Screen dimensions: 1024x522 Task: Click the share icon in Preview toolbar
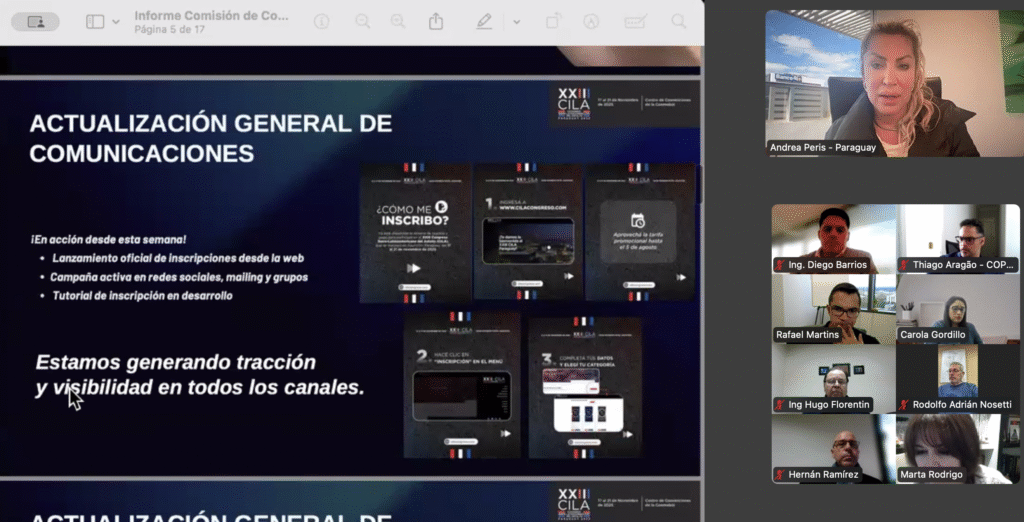436,21
